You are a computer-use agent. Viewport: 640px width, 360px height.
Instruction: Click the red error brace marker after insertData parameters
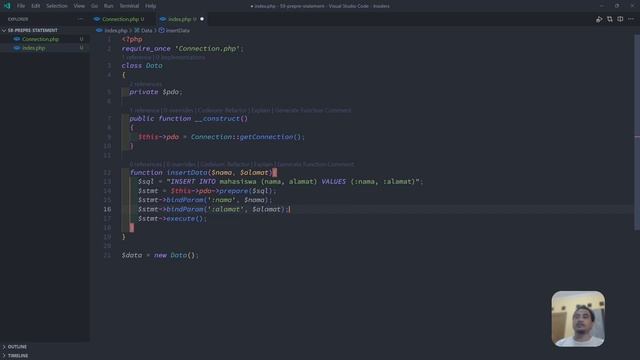coord(275,173)
